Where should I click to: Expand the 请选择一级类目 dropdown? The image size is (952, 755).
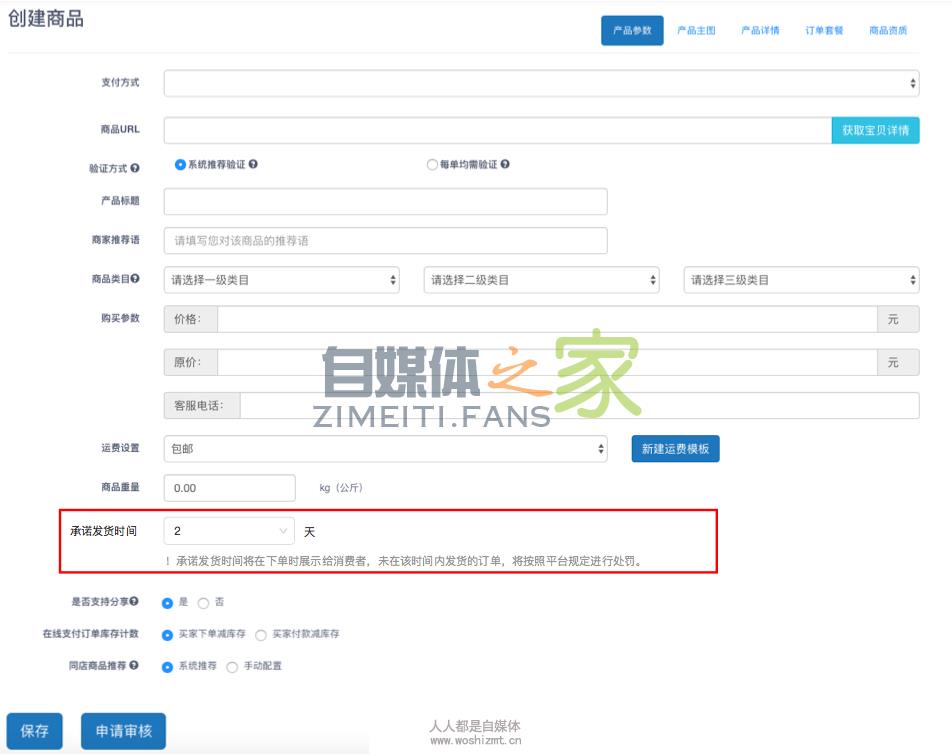click(x=281, y=280)
